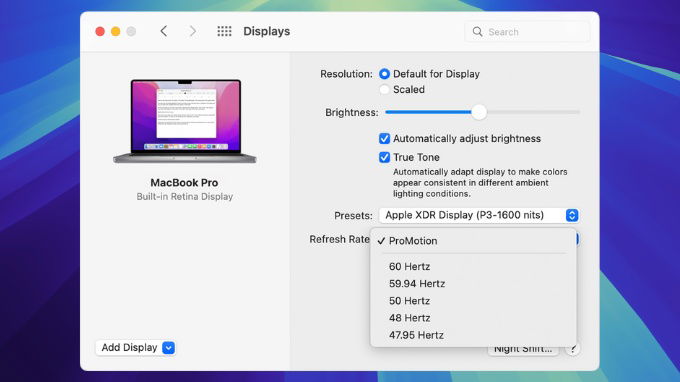
Task: Click the MacBook Pro name text
Action: [x=184, y=183]
